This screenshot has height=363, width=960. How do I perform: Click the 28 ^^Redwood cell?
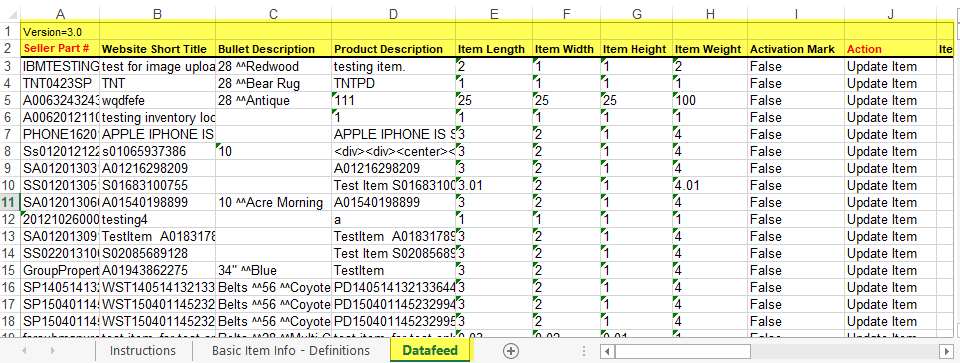[273, 66]
